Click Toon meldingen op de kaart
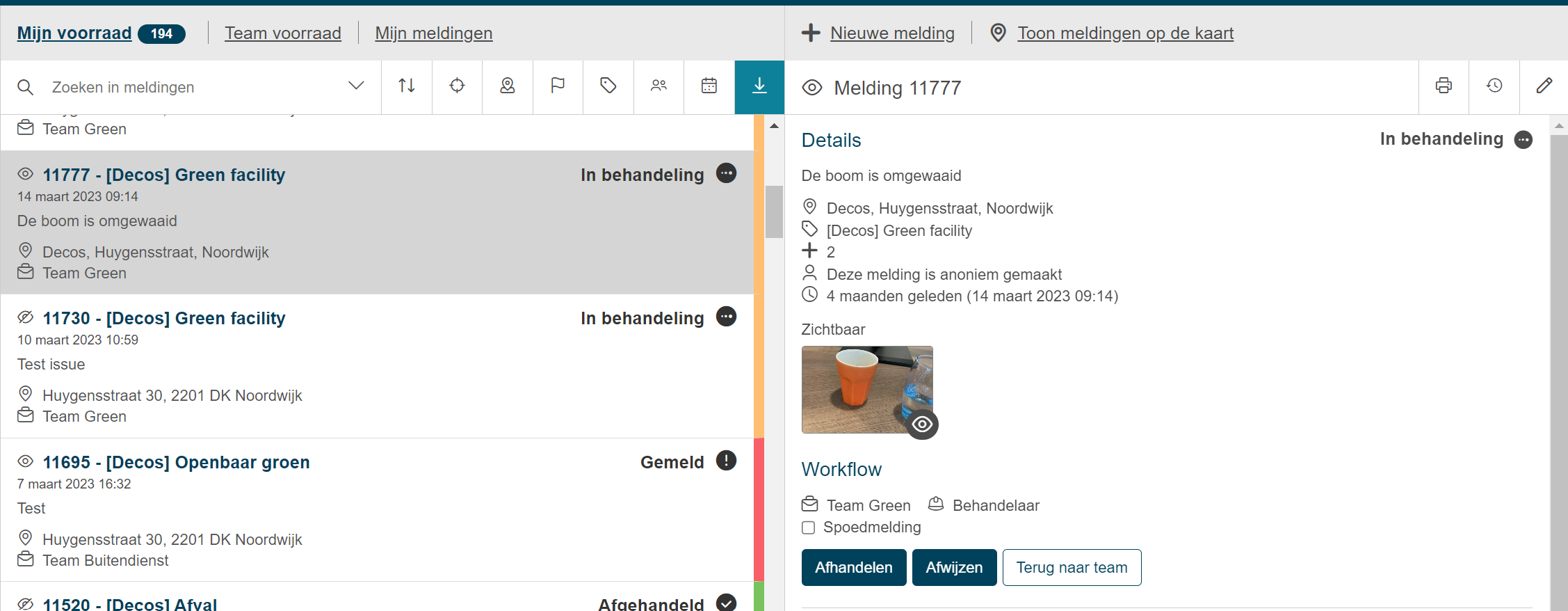The width and height of the screenshot is (1568, 611). (x=1126, y=33)
